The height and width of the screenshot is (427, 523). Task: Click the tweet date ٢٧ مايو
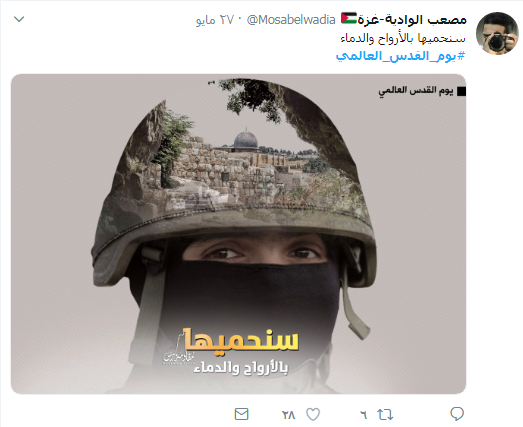pos(215,20)
